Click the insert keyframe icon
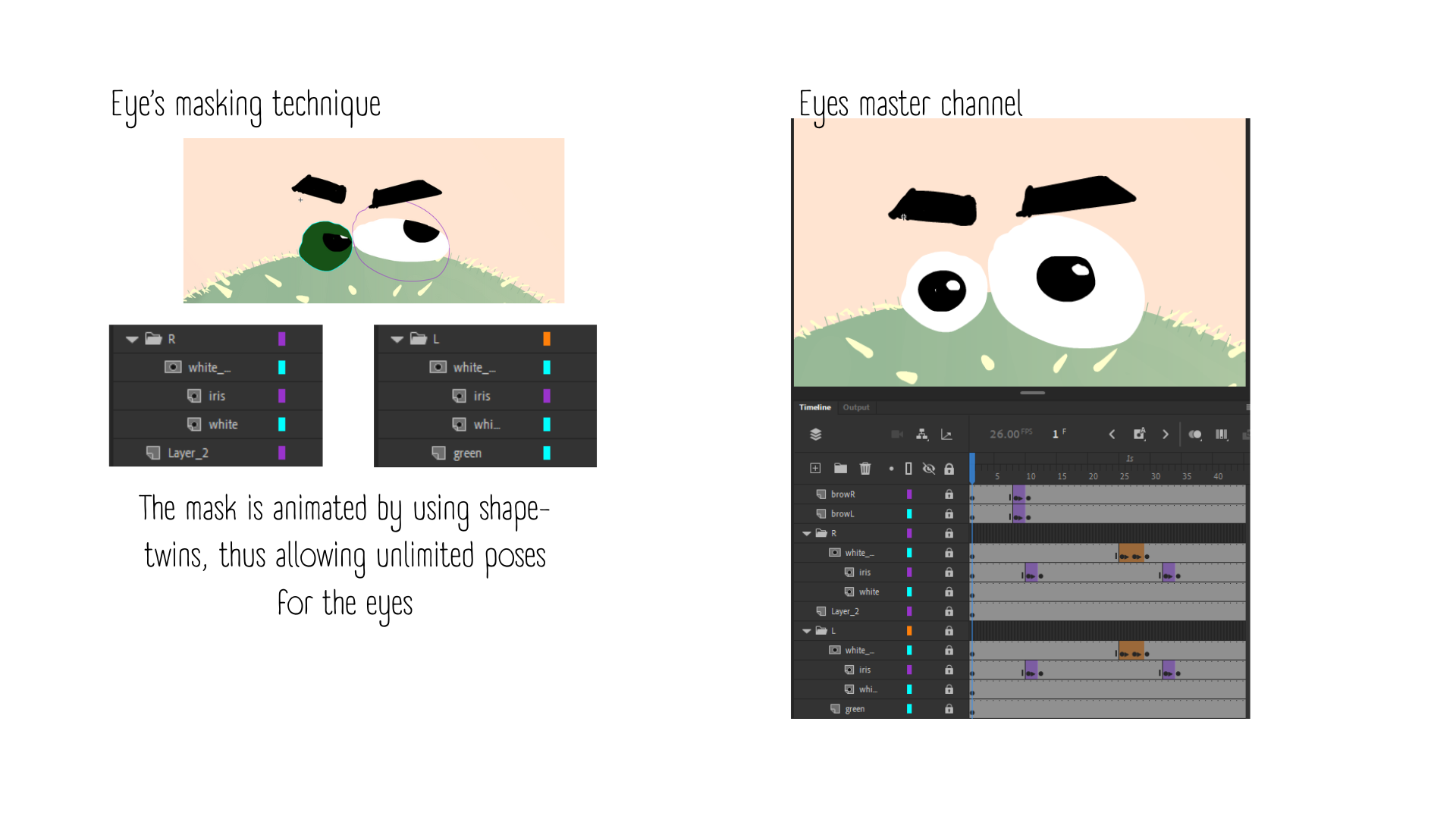1456x819 pixels. [1139, 434]
